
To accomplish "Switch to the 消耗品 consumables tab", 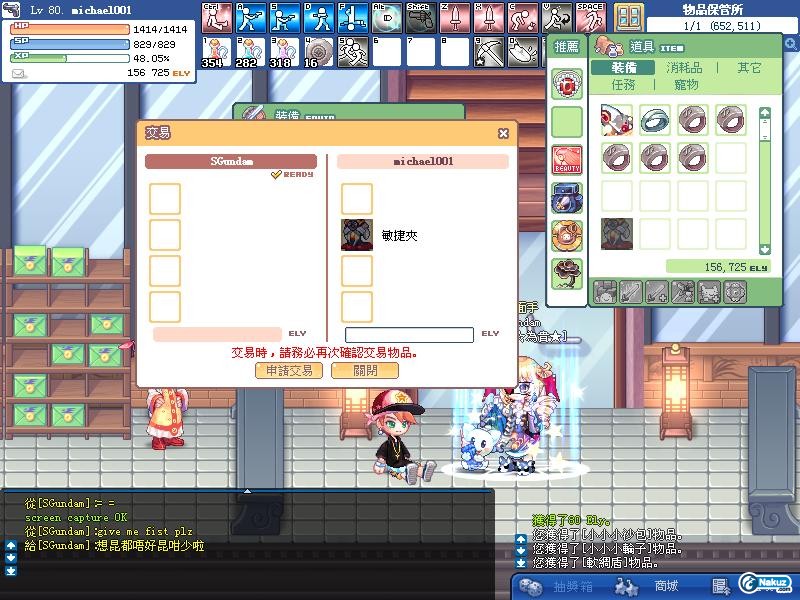I will point(684,68).
